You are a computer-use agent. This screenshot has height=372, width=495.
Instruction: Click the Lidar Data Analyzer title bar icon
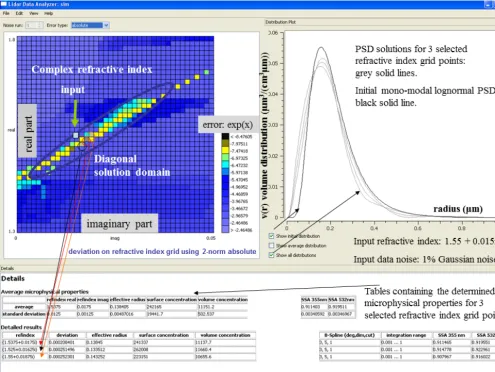3,4
